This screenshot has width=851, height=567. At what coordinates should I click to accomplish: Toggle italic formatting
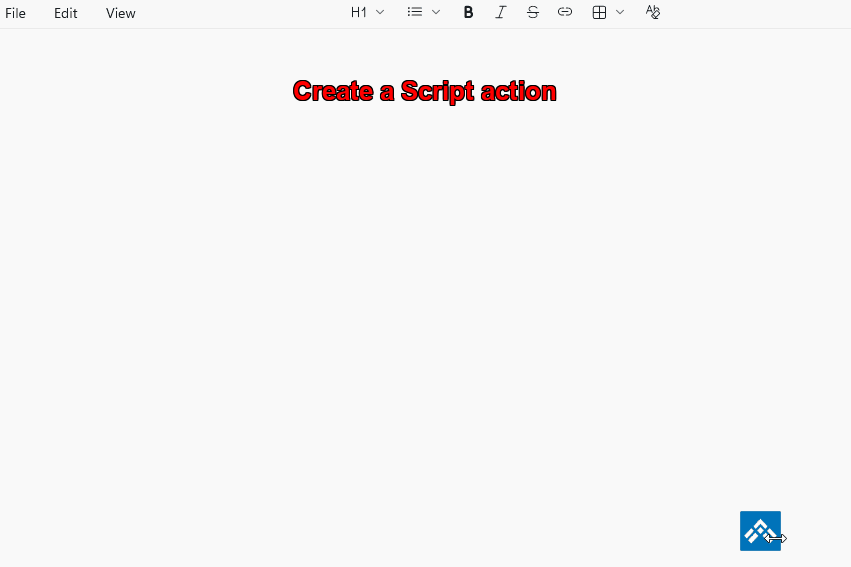click(x=500, y=12)
